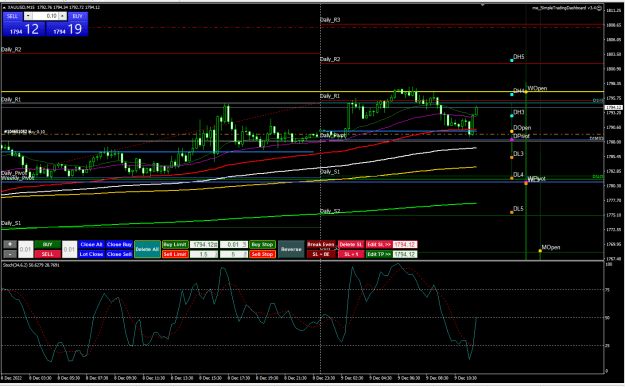Click the Buy Stop button
Viewport: 625px width, 387px height.
262,244
